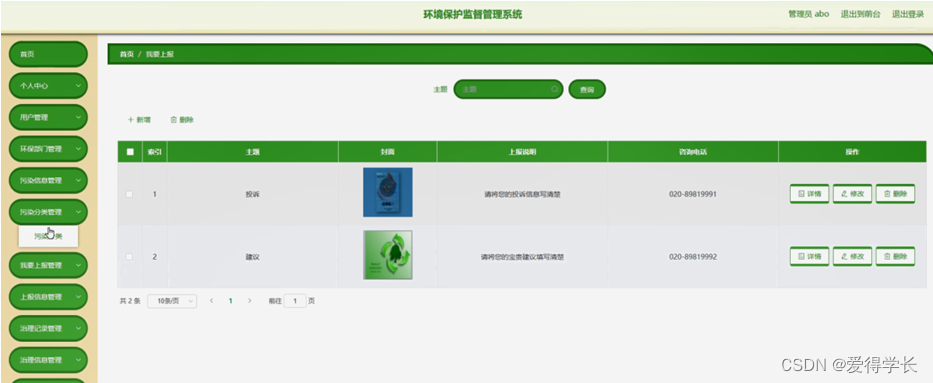Click the 主题 column header
The height and width of the screenshot is (383, 933).
[x=252, y=152]
